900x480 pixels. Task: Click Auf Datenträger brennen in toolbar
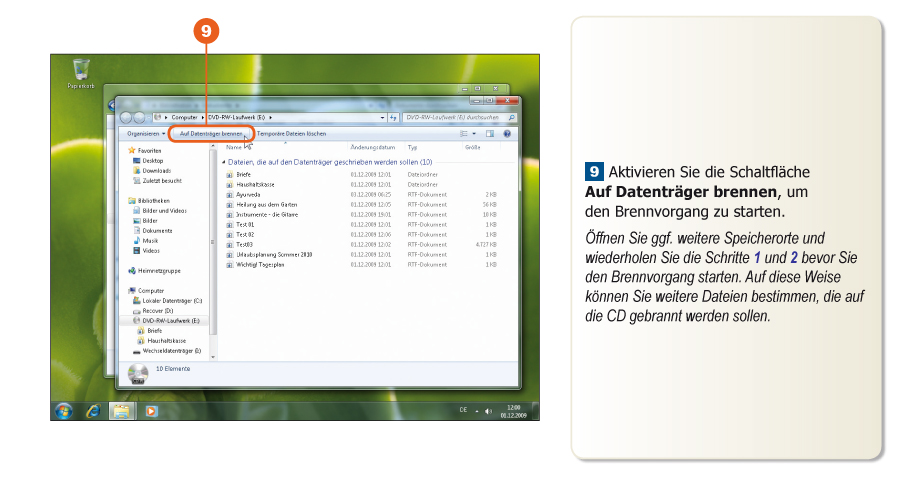point(210,133)
